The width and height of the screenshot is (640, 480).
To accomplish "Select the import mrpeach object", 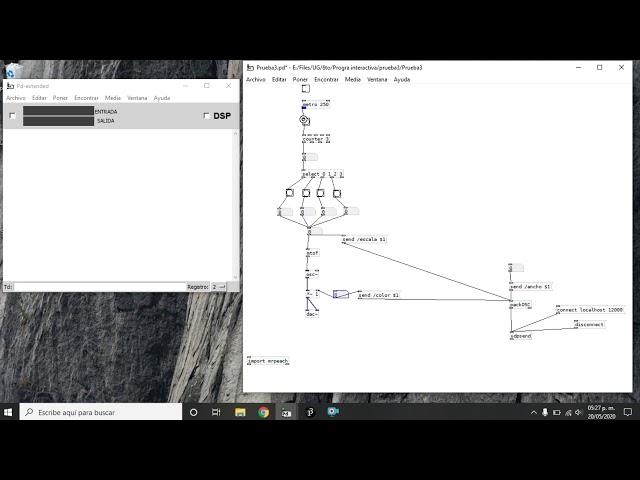I will 268,361.
